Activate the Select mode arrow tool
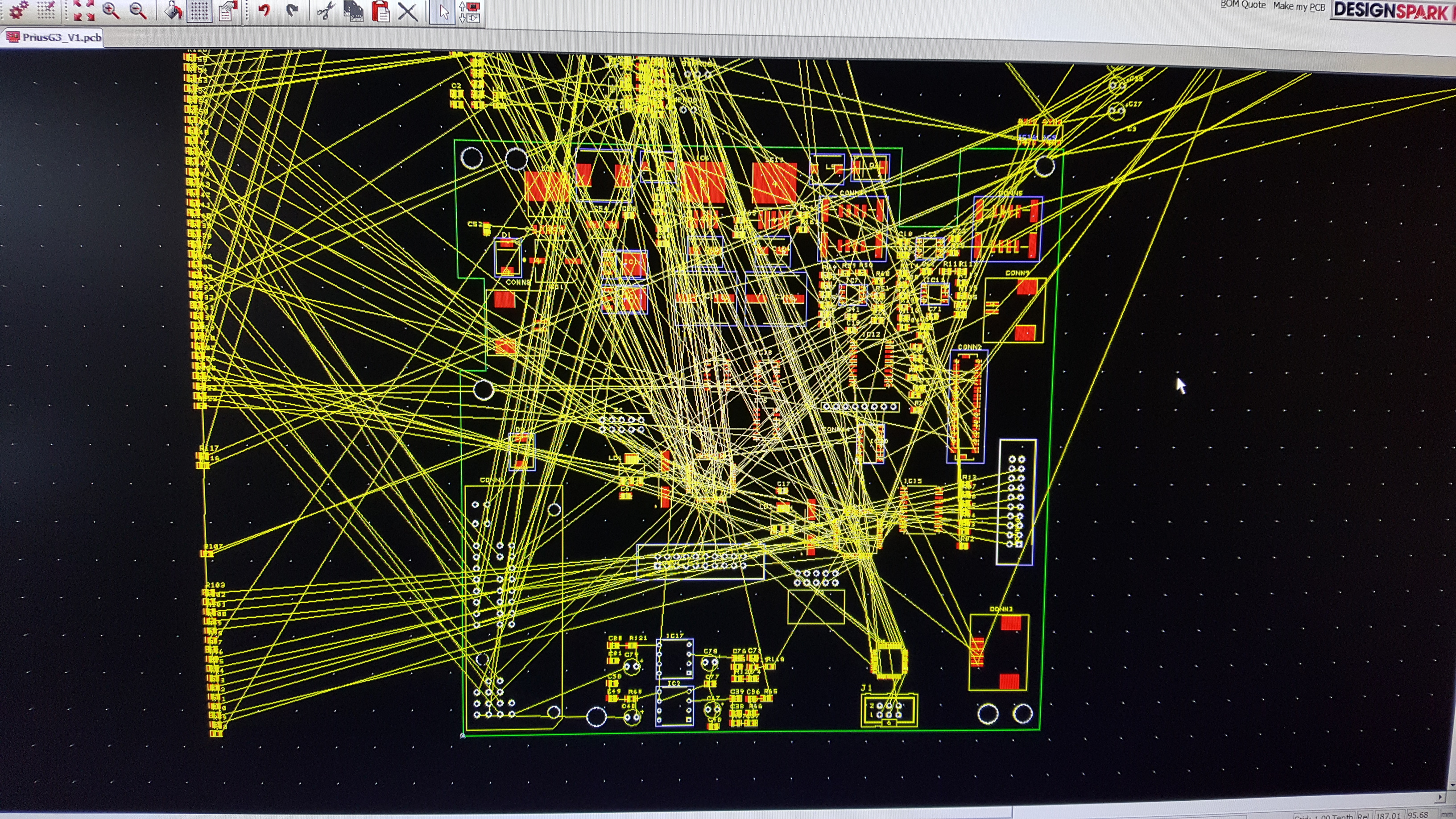Image resolution: width=1456 pixels, height=819 pixels. coord(443,12)
